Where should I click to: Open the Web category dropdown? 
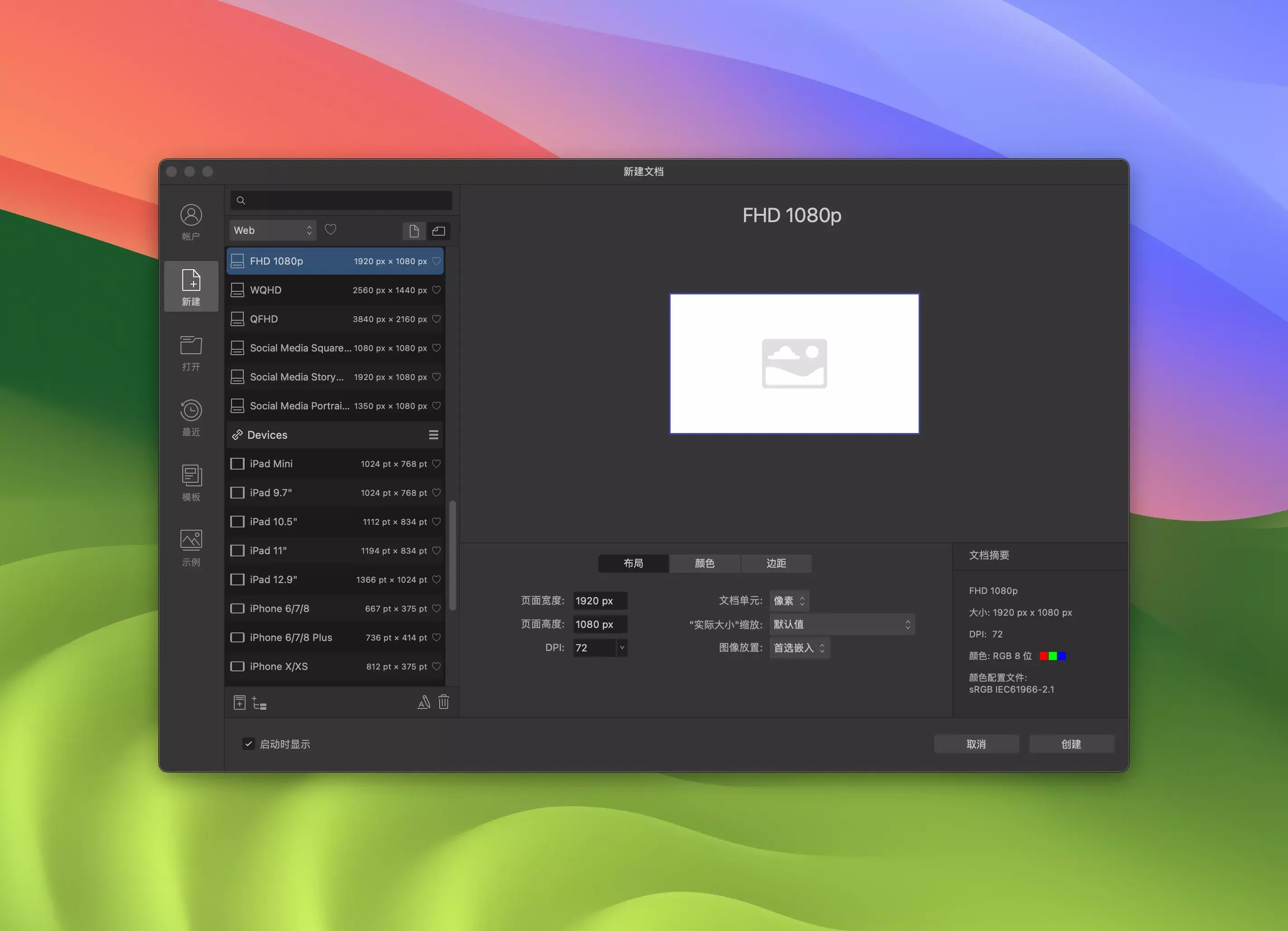pos(273,230)
